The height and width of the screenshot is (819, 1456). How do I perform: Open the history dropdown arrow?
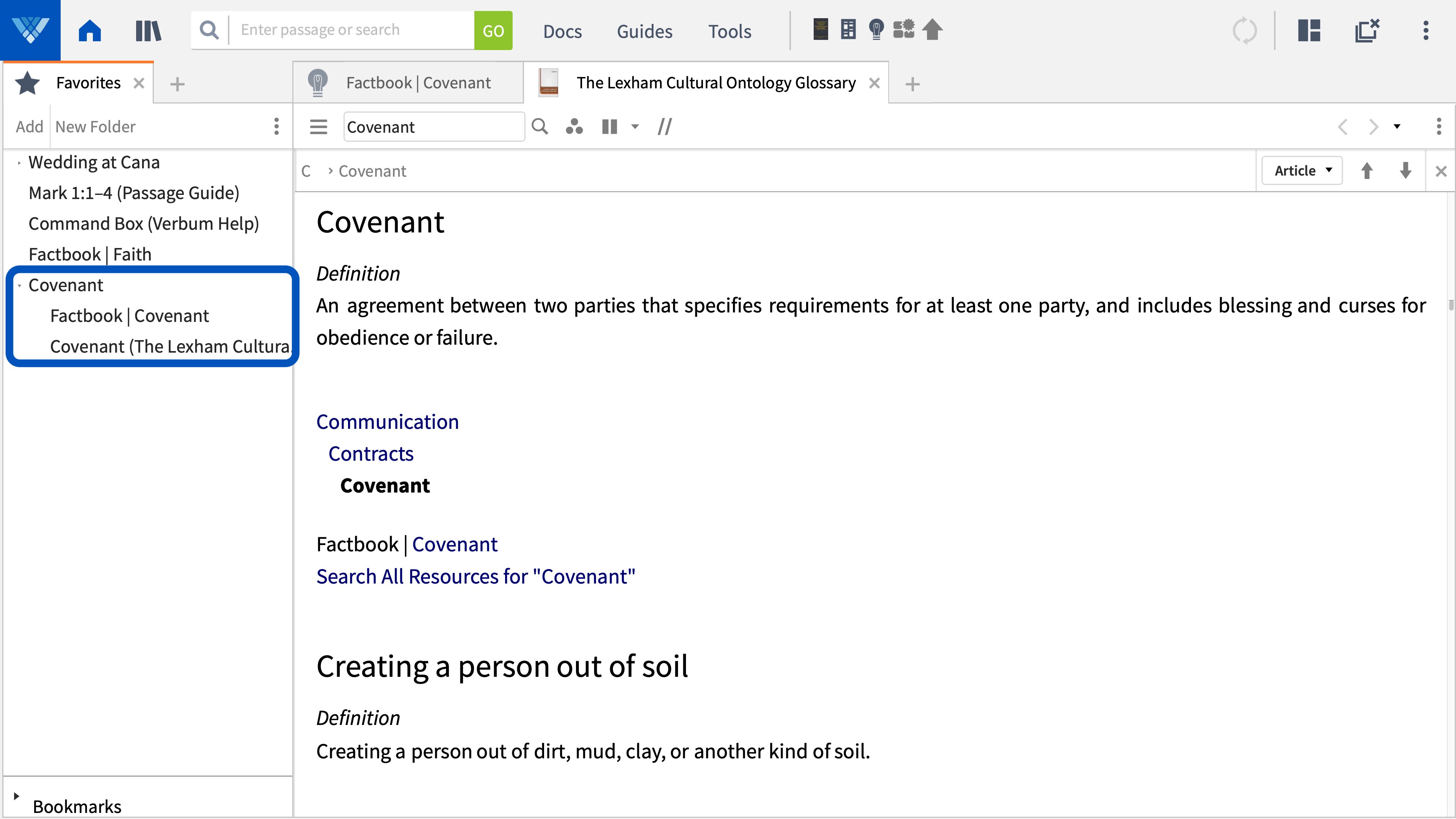click(1397, 127)
